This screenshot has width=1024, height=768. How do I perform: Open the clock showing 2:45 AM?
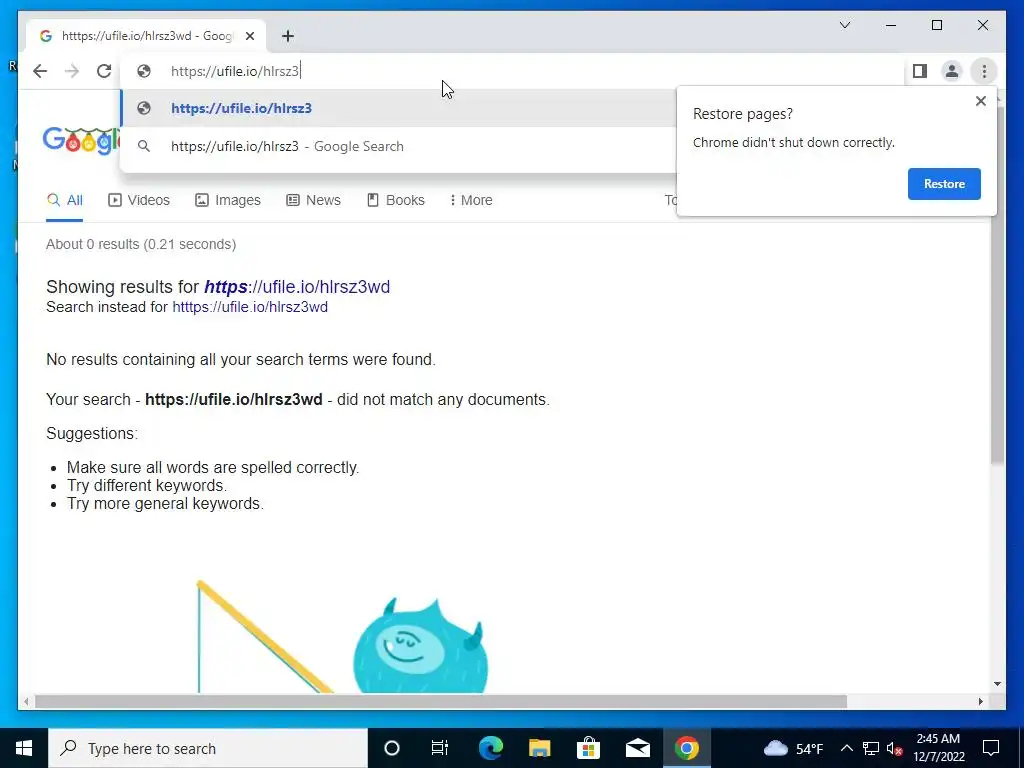(938, 748)
